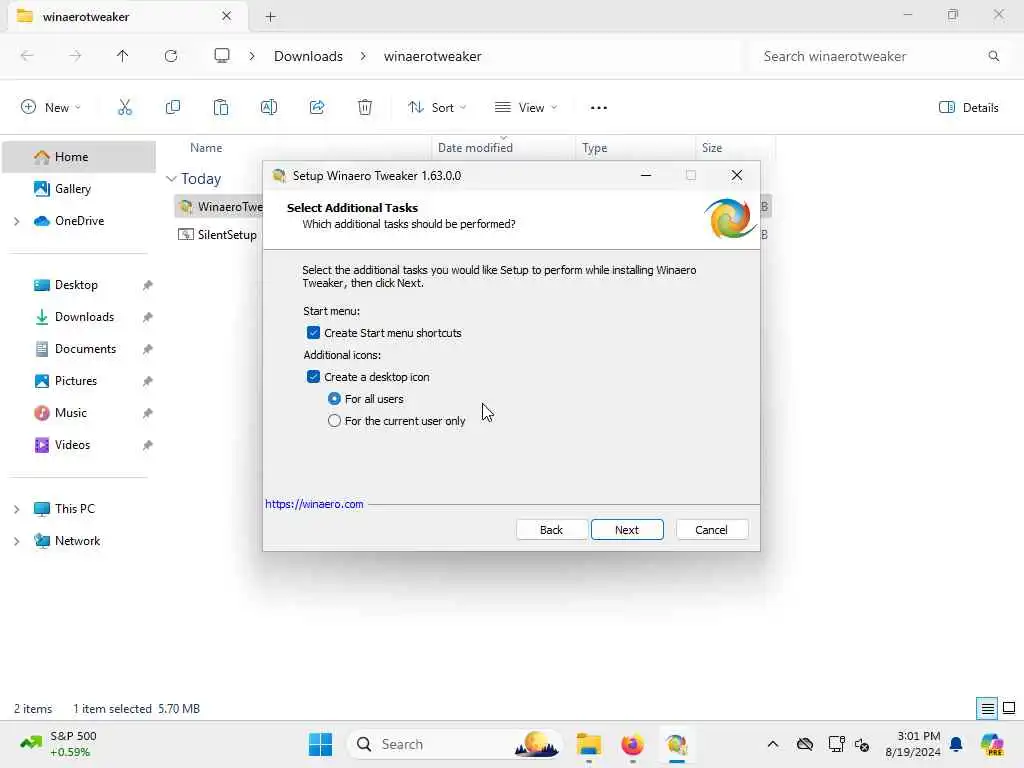Viewport: 1024px width, 768px height.
Task: Click chevron after Downloads in address bar
Action: pos(363,56)
